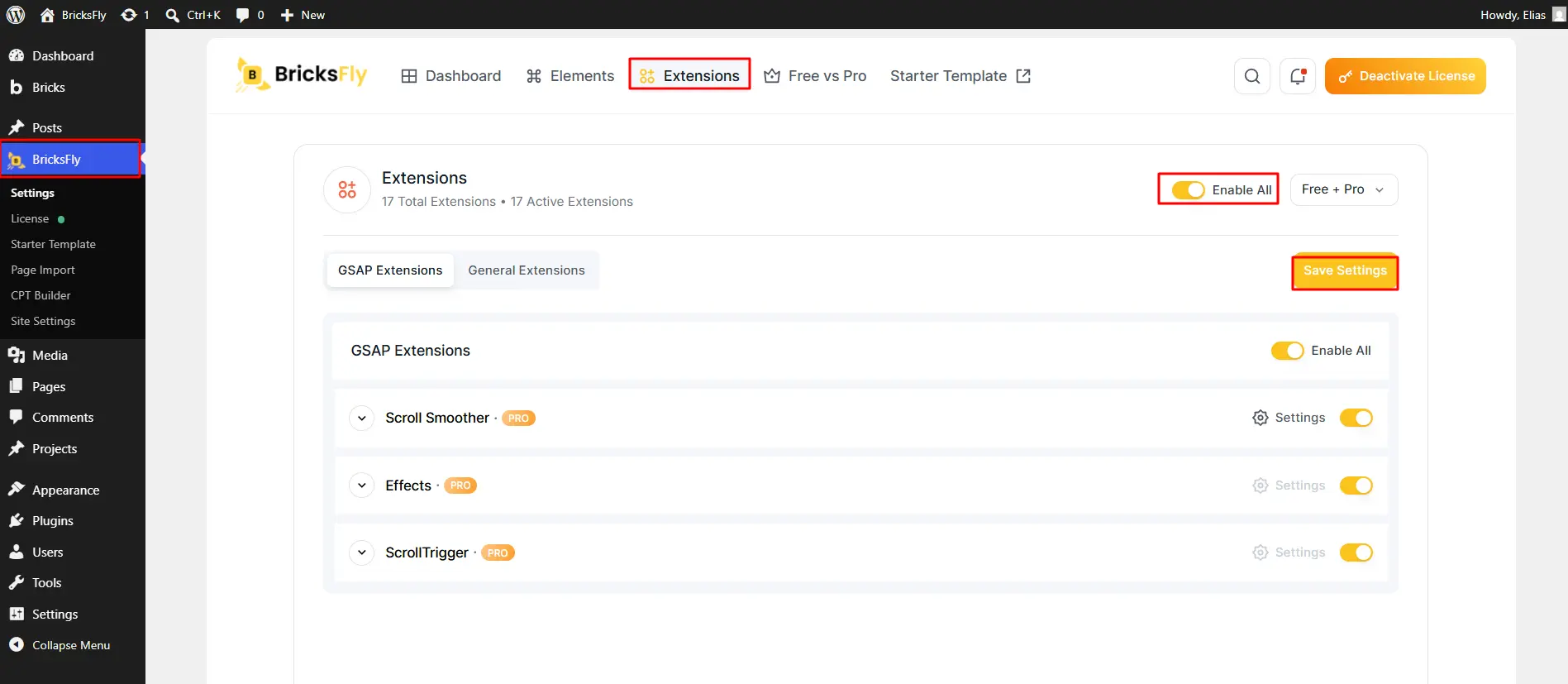The image size is (1568, 684).
Task: Click the Pages icon in sidebar
Action: click(x=16, y=386)
